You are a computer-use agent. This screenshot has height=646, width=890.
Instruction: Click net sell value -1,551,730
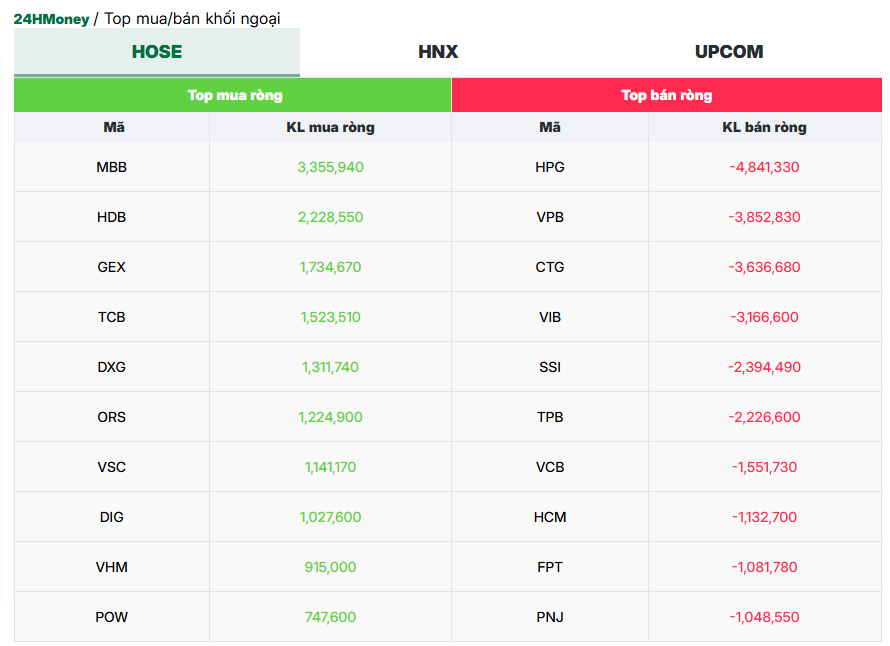765,467
